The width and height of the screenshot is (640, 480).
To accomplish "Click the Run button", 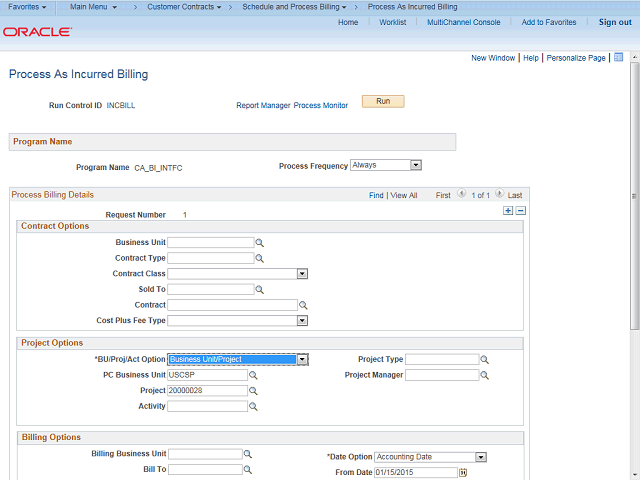I will [x=383, y=102].
